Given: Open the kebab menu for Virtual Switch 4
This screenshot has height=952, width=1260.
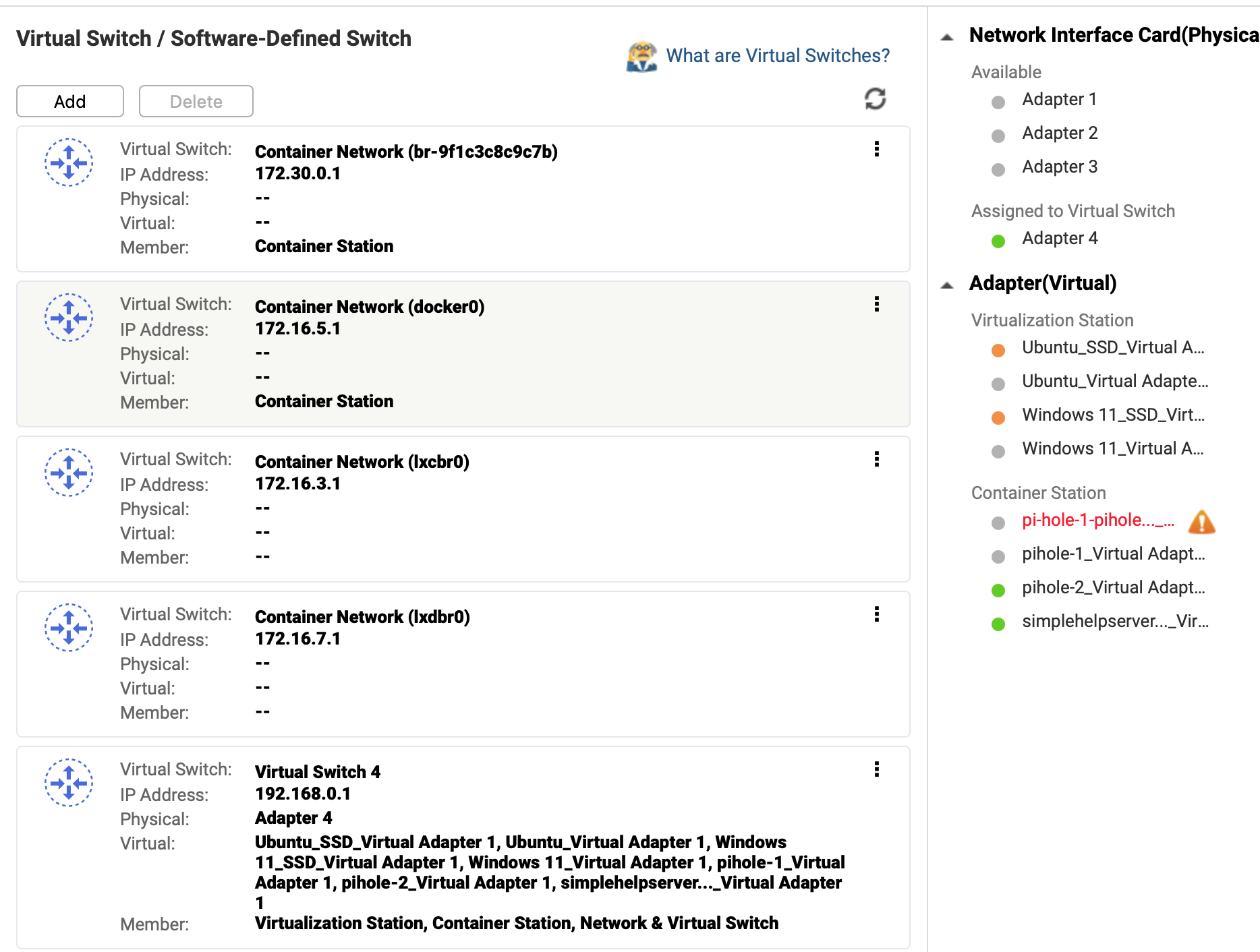Looking at the screenshot, I should pyautogui.click(x=876, y=769).
